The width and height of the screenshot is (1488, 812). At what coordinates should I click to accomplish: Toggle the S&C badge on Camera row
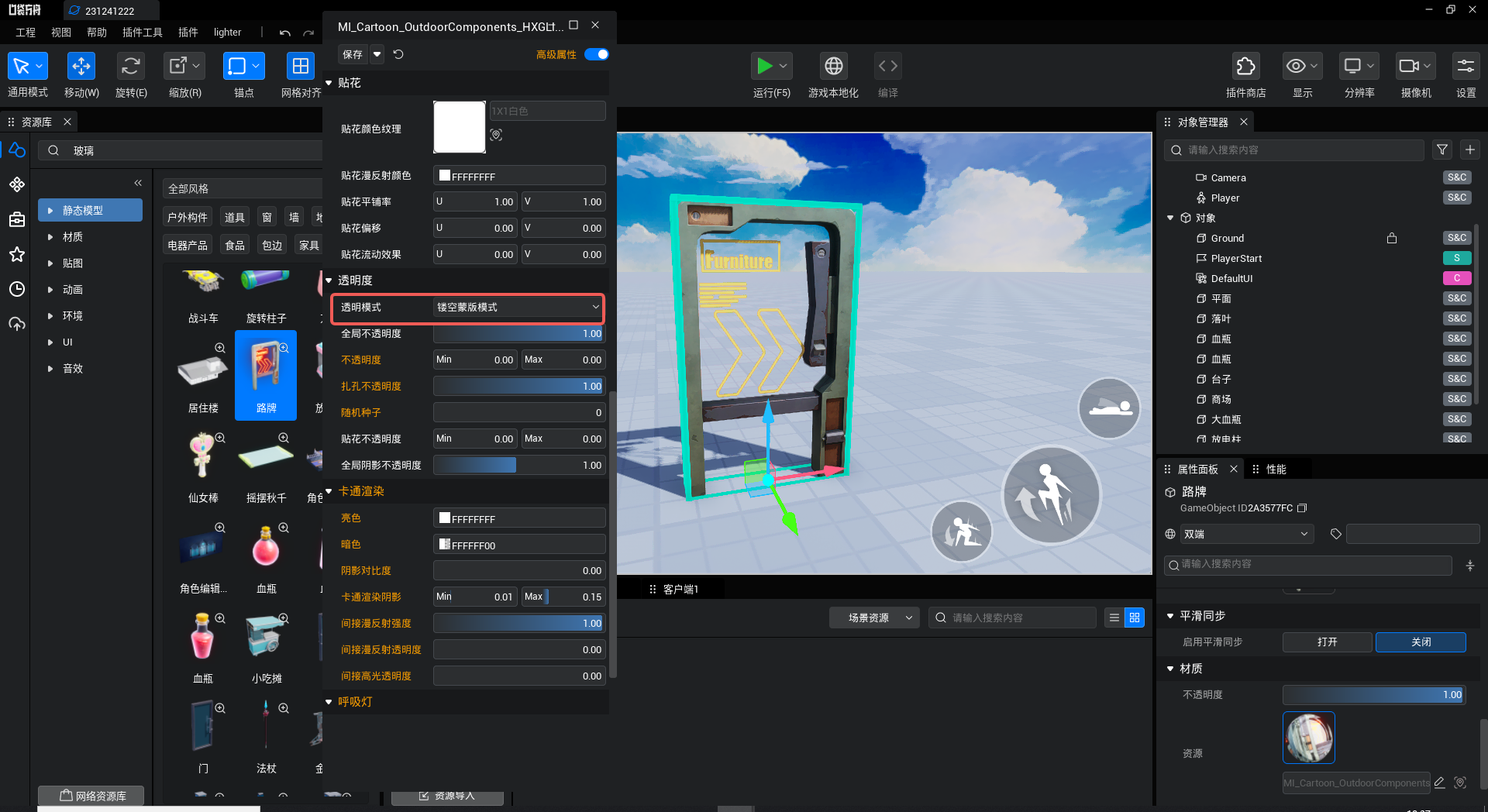coord(1457,177)
